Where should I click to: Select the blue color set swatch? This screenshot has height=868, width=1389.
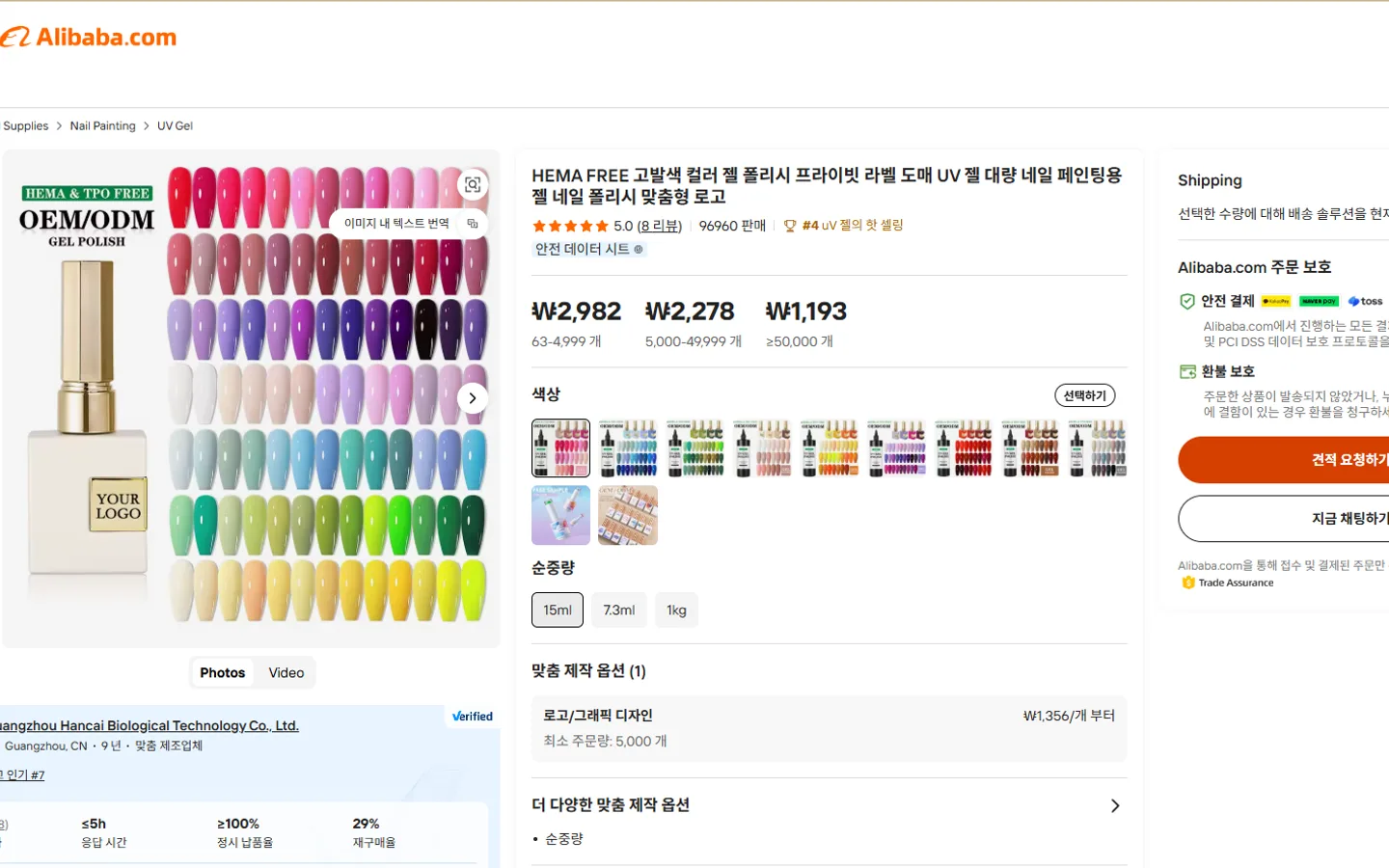pos(628,448)
